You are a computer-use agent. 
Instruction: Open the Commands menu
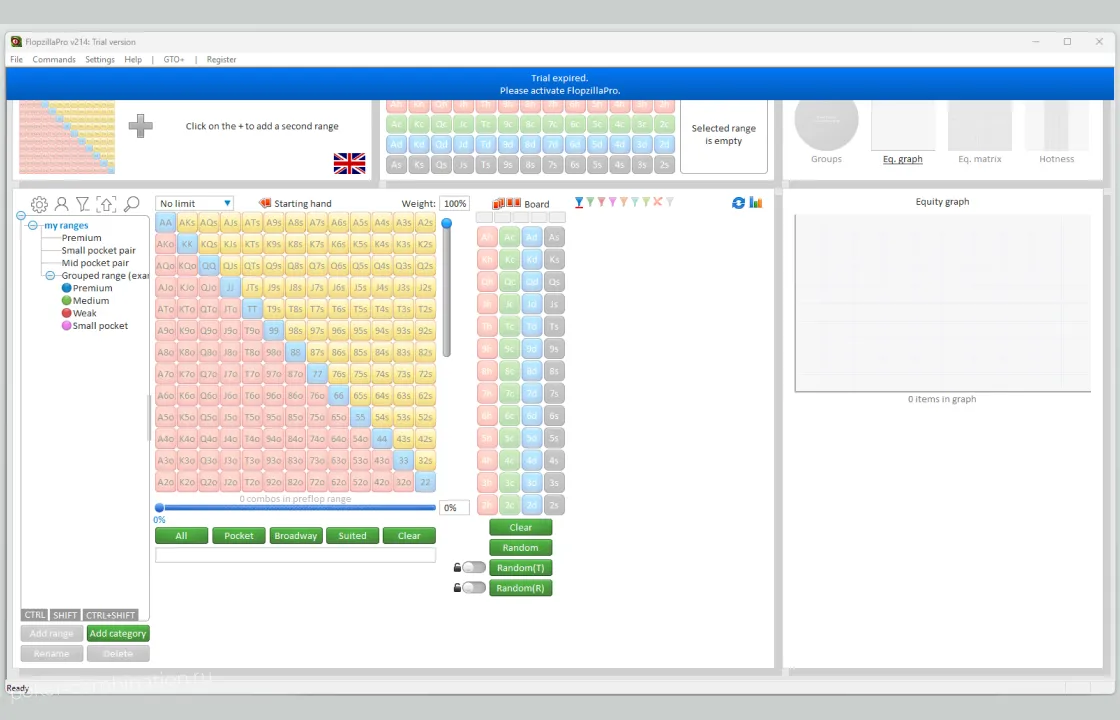coord(54,60)
